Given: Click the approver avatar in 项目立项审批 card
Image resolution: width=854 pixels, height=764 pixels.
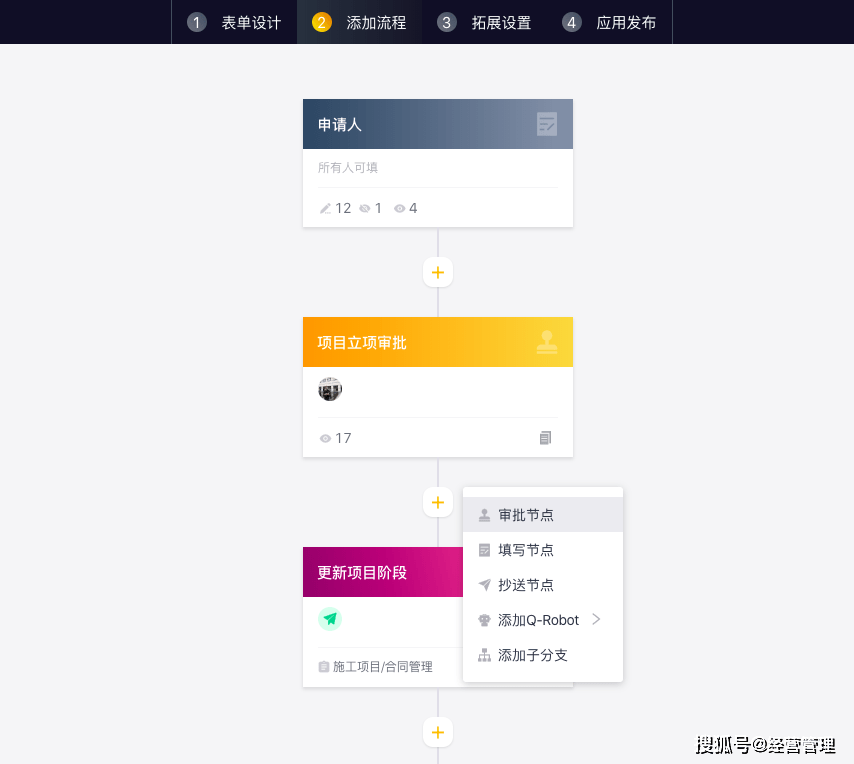Looking at the screenshot, I should (330, 390).
